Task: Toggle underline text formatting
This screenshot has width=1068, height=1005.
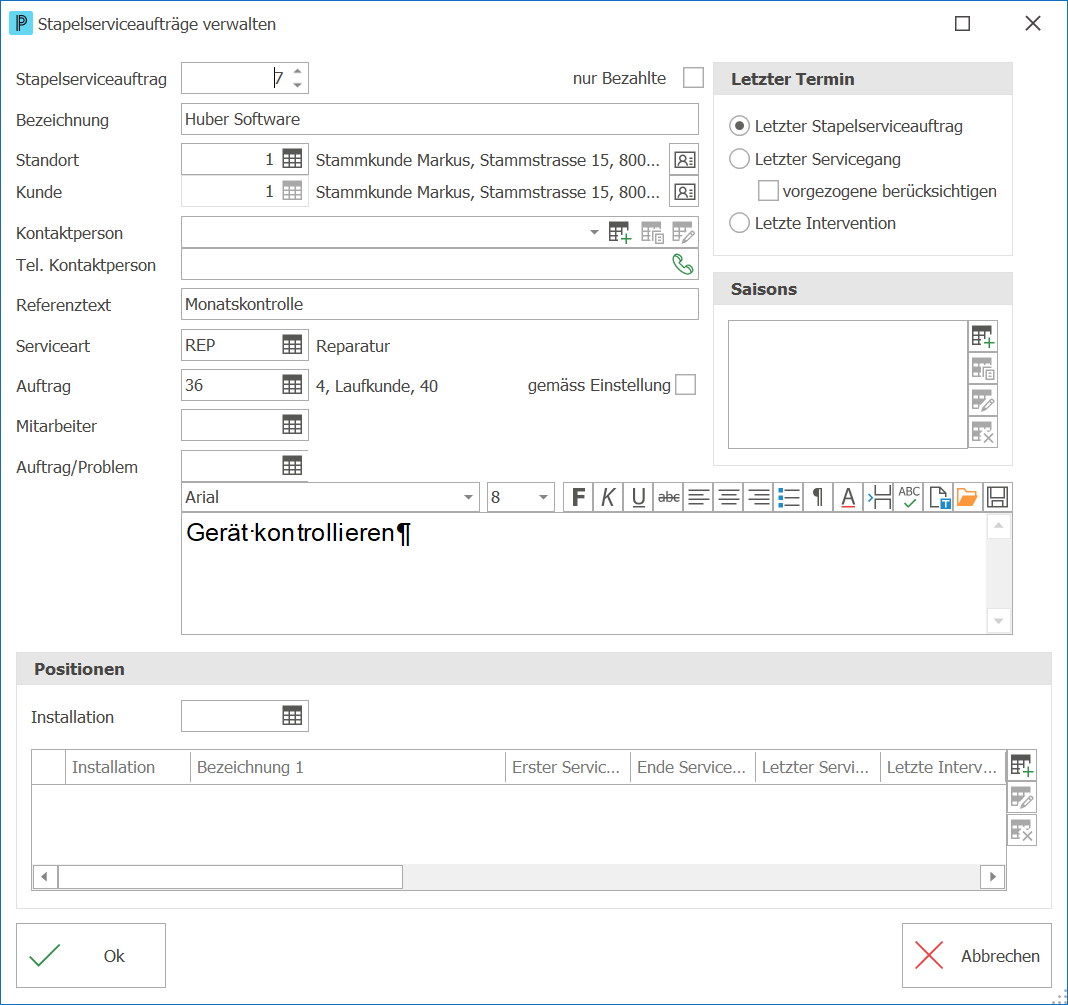Action: click(x=638, y=498)
